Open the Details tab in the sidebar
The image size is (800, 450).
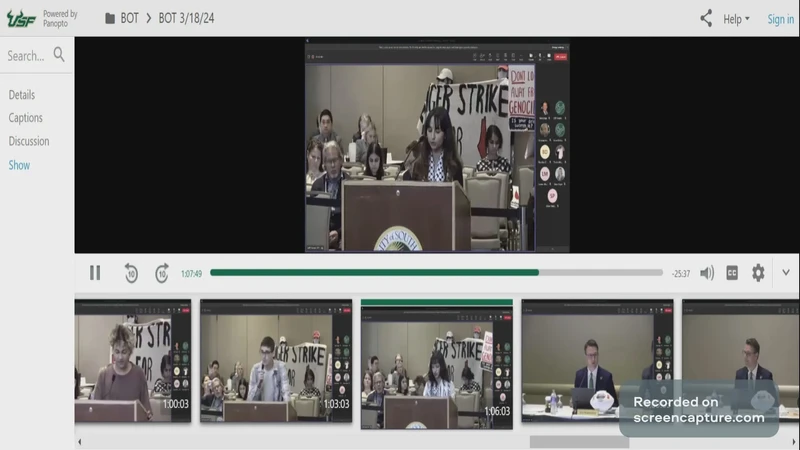[22, 94]
